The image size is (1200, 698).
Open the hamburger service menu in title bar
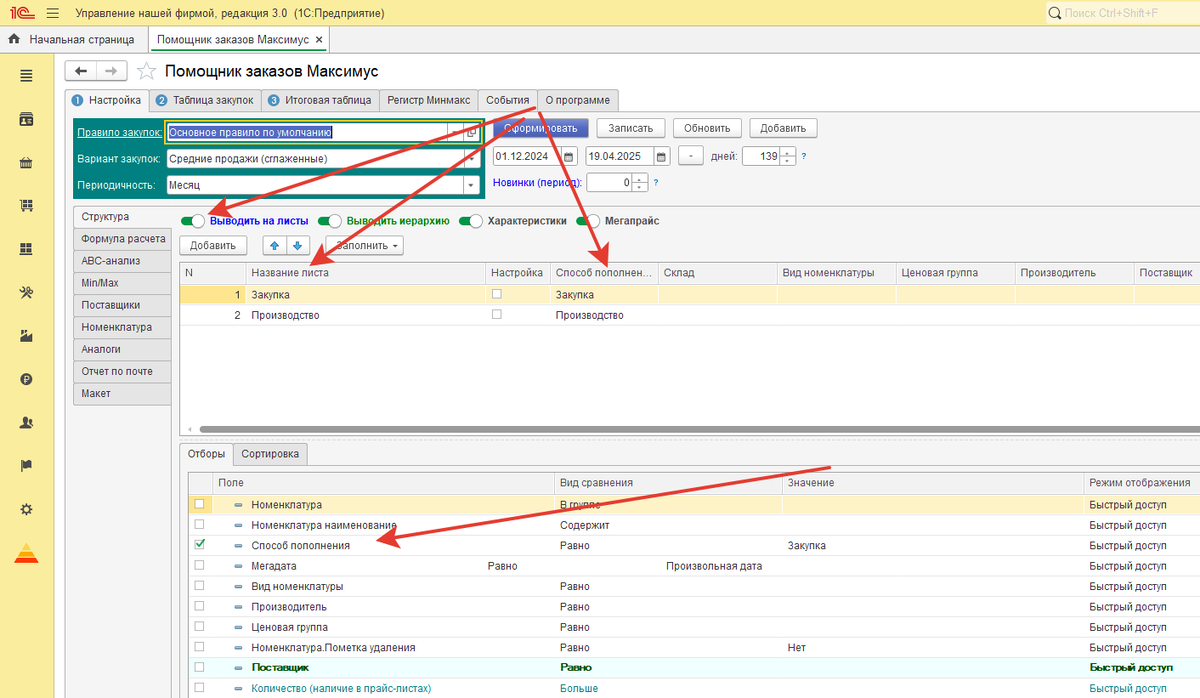coord(52,13)
